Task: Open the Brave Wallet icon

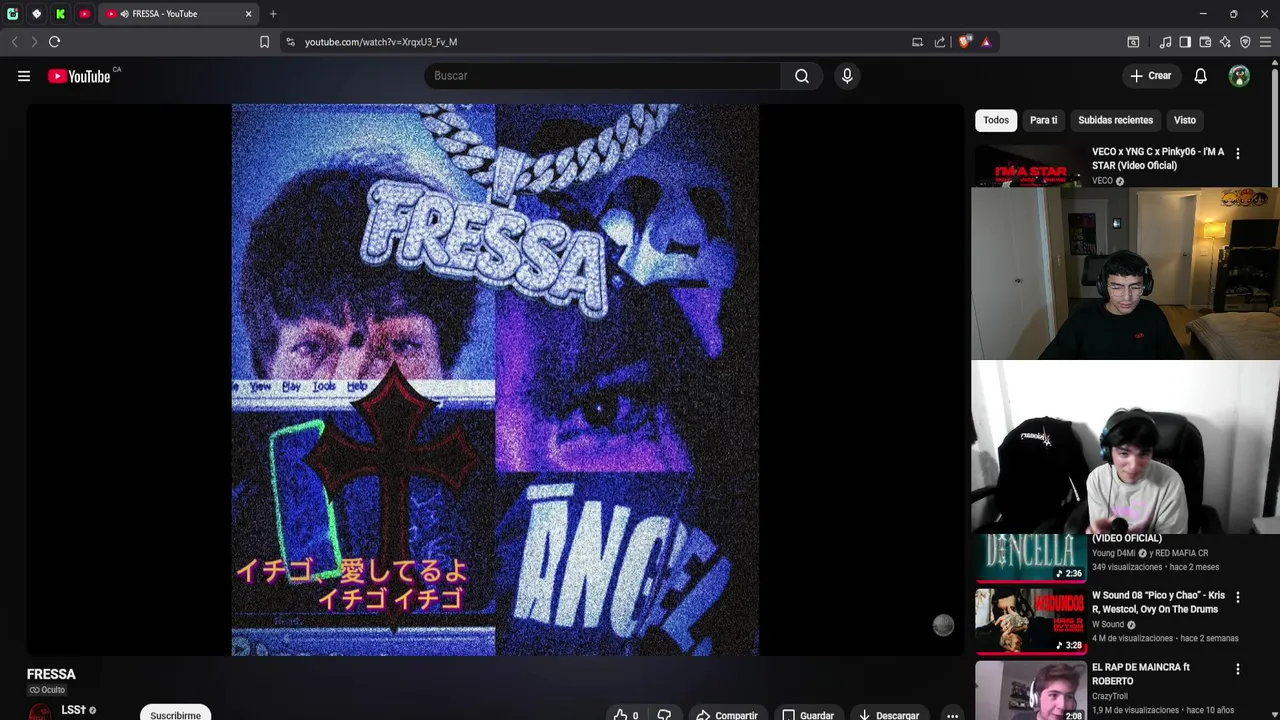Action: point(1205,42)
